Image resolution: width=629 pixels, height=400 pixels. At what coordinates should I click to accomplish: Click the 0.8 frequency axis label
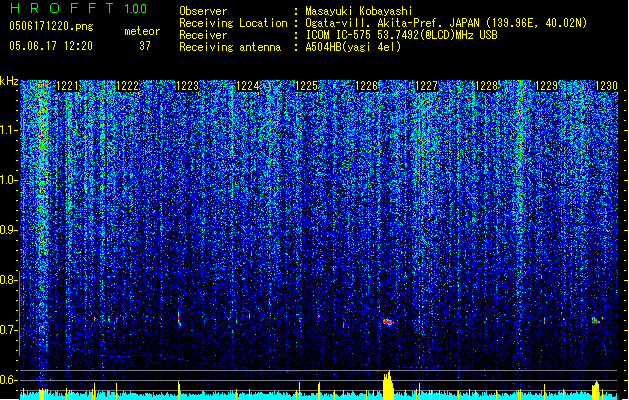click(8, 280)
